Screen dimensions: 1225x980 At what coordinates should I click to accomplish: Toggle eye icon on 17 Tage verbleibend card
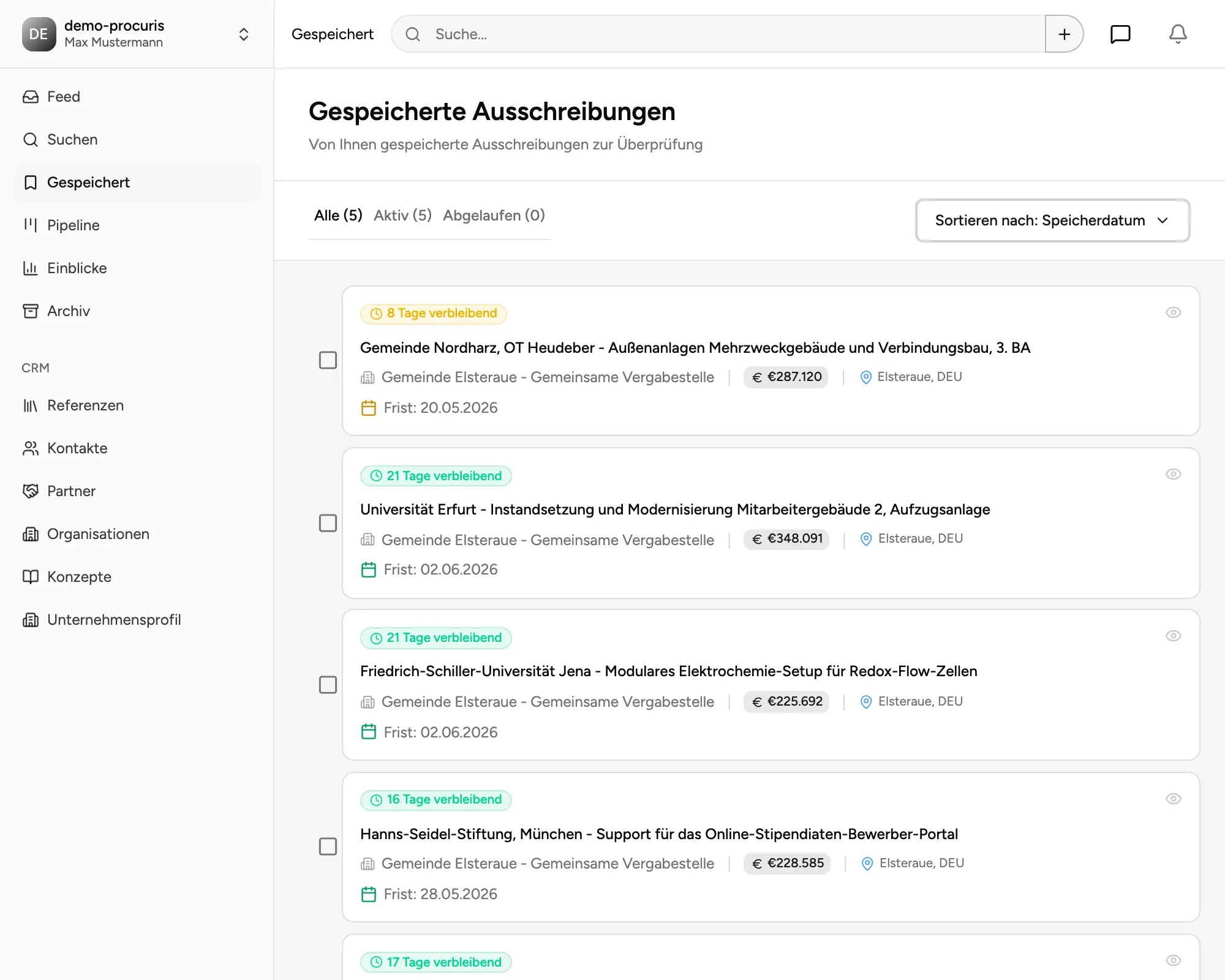pyautogui.click(x=1174, y=960)
